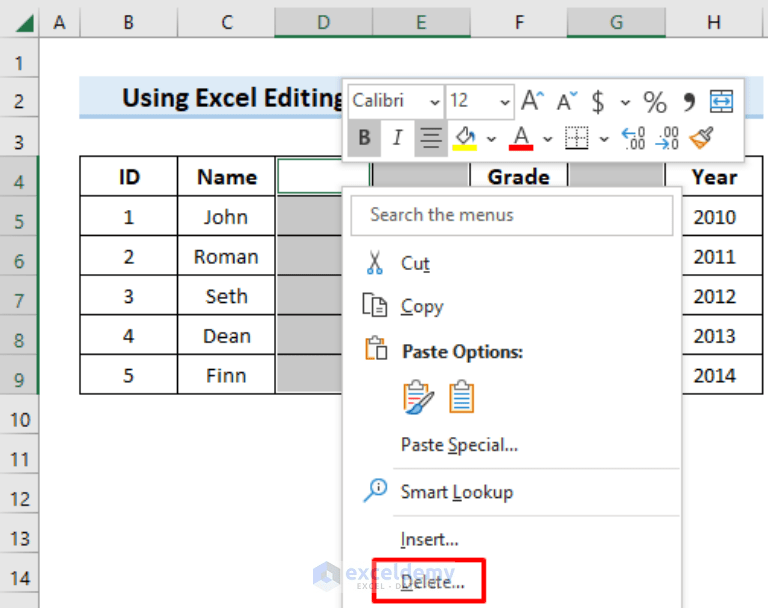Click the cell containing Roman
768x608 pixels.
[x=226, y=256]
